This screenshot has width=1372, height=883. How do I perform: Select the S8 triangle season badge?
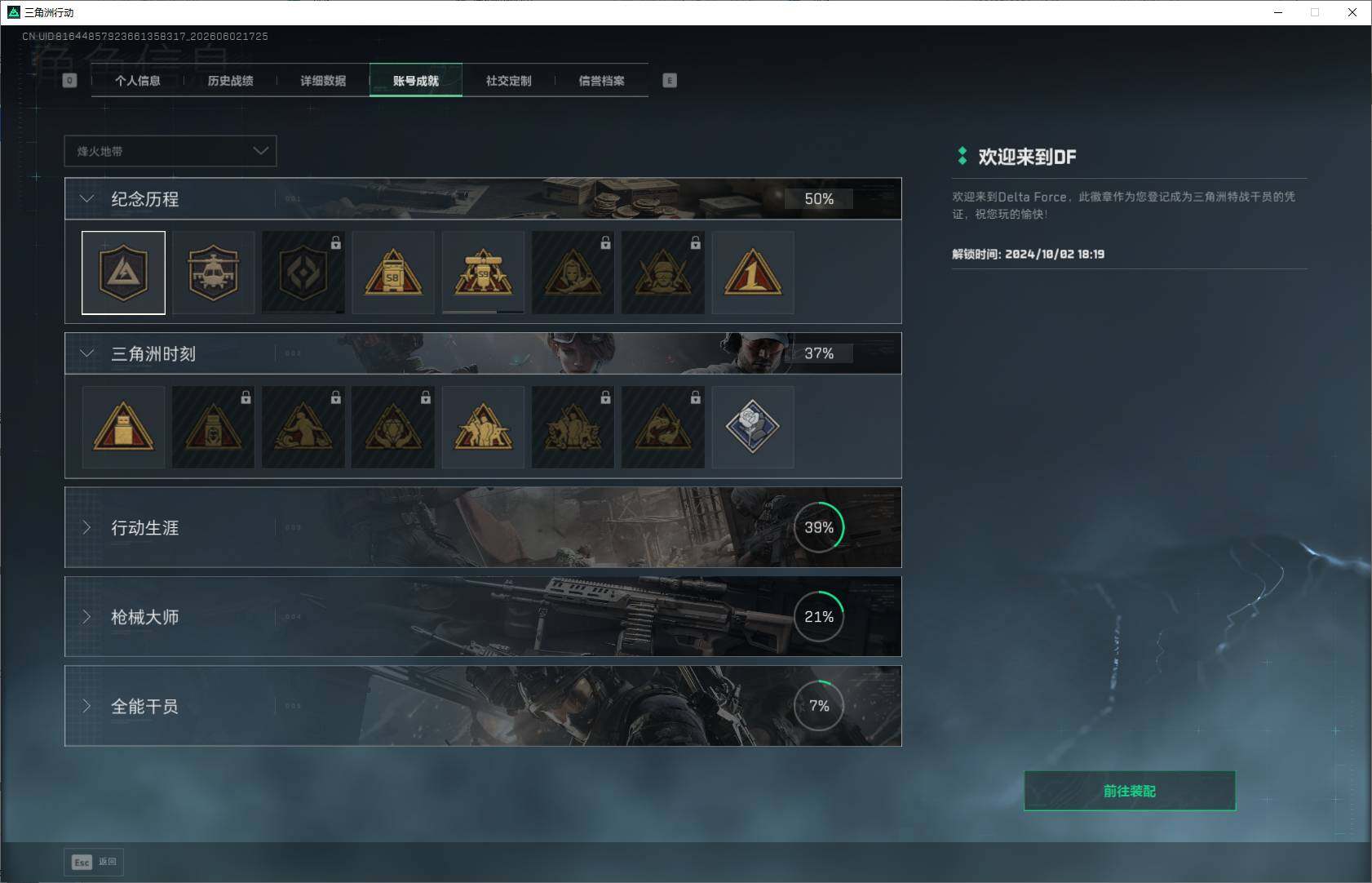click(393, 273)
